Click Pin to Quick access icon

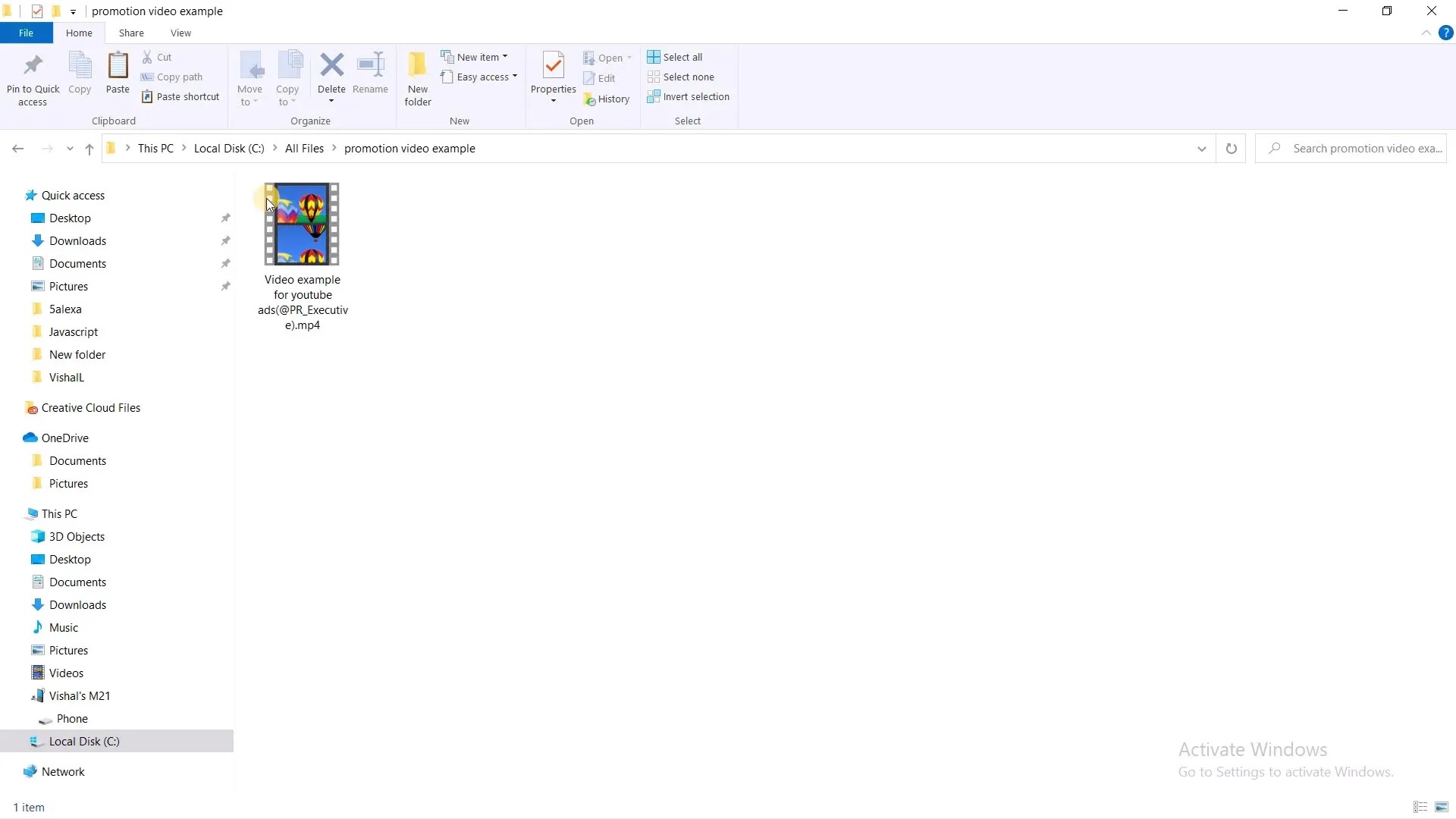[x=33, y=66]
